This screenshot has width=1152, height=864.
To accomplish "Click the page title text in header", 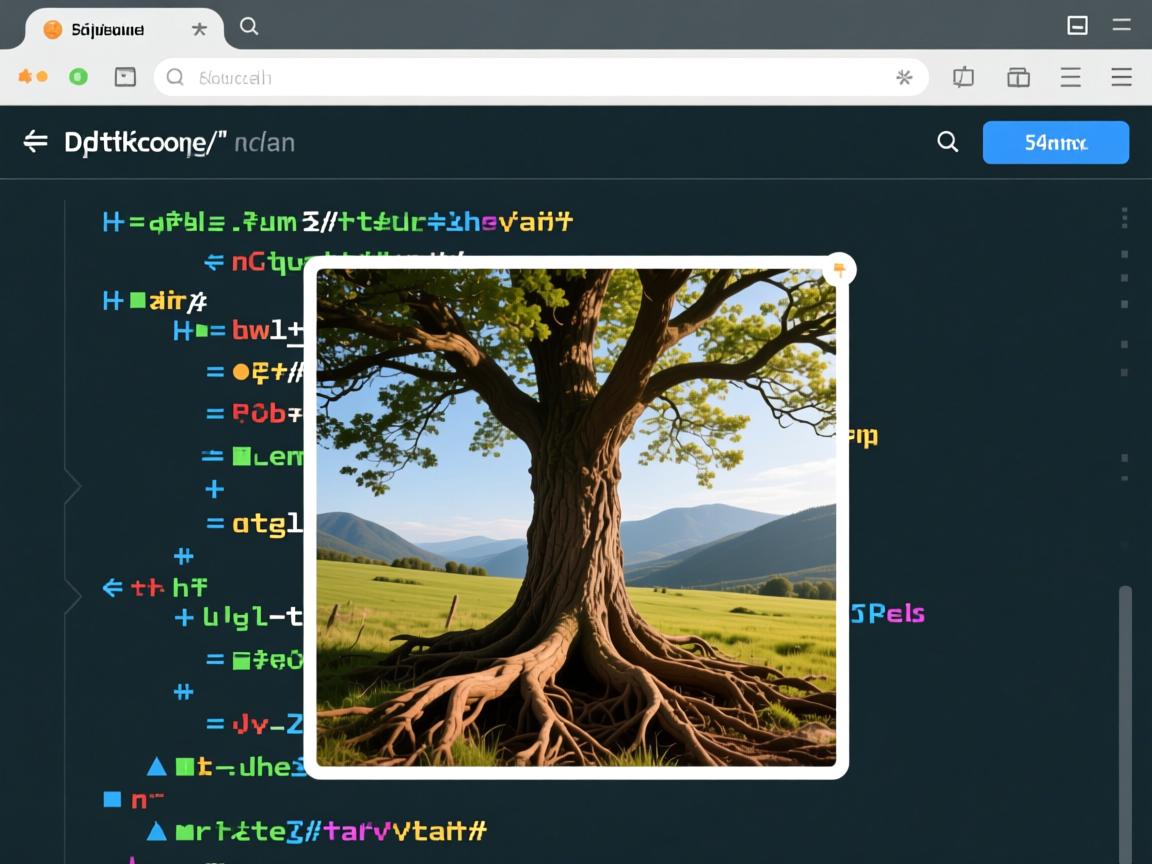I will pos(179,142).
